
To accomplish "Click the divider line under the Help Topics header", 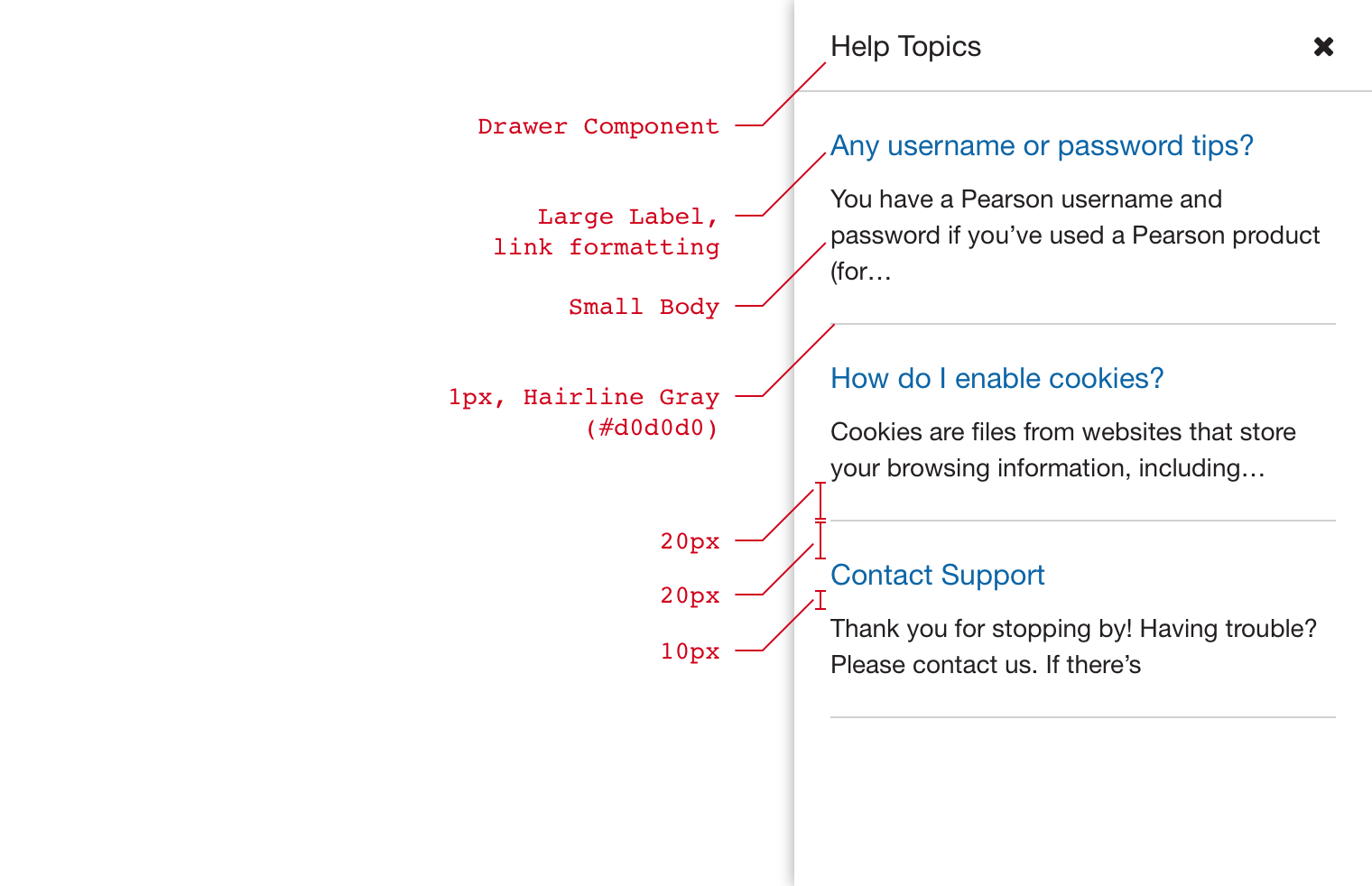I will pos(1083,91).
